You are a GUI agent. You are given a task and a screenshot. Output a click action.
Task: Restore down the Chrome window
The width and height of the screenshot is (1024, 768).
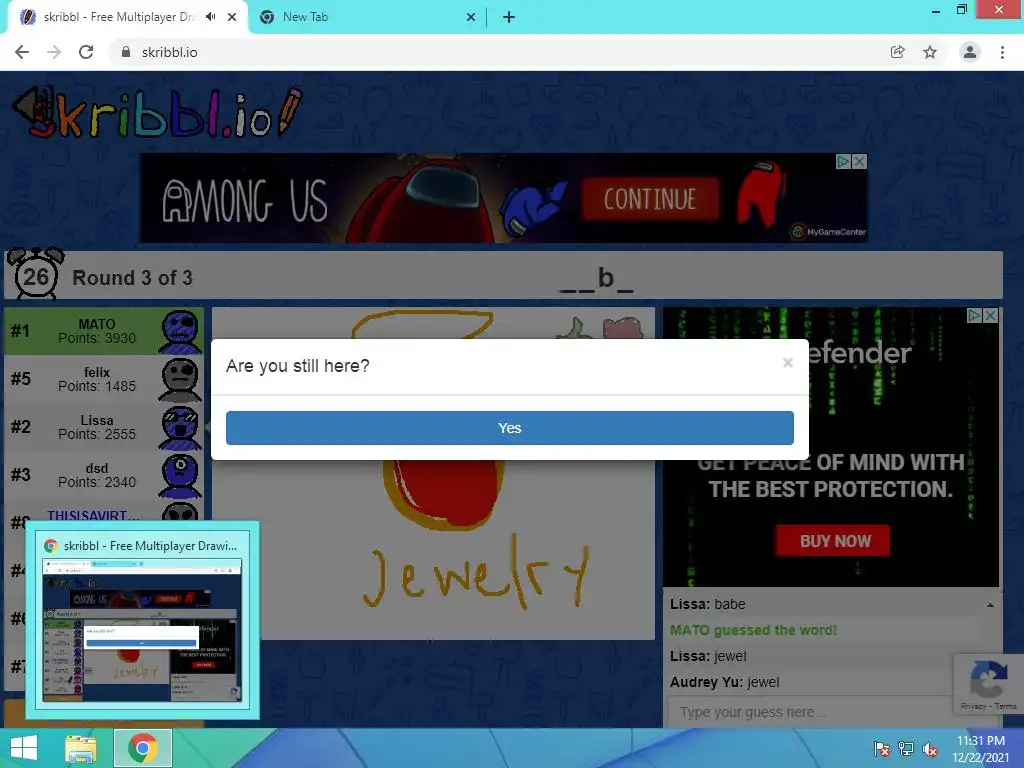(961, 9)
